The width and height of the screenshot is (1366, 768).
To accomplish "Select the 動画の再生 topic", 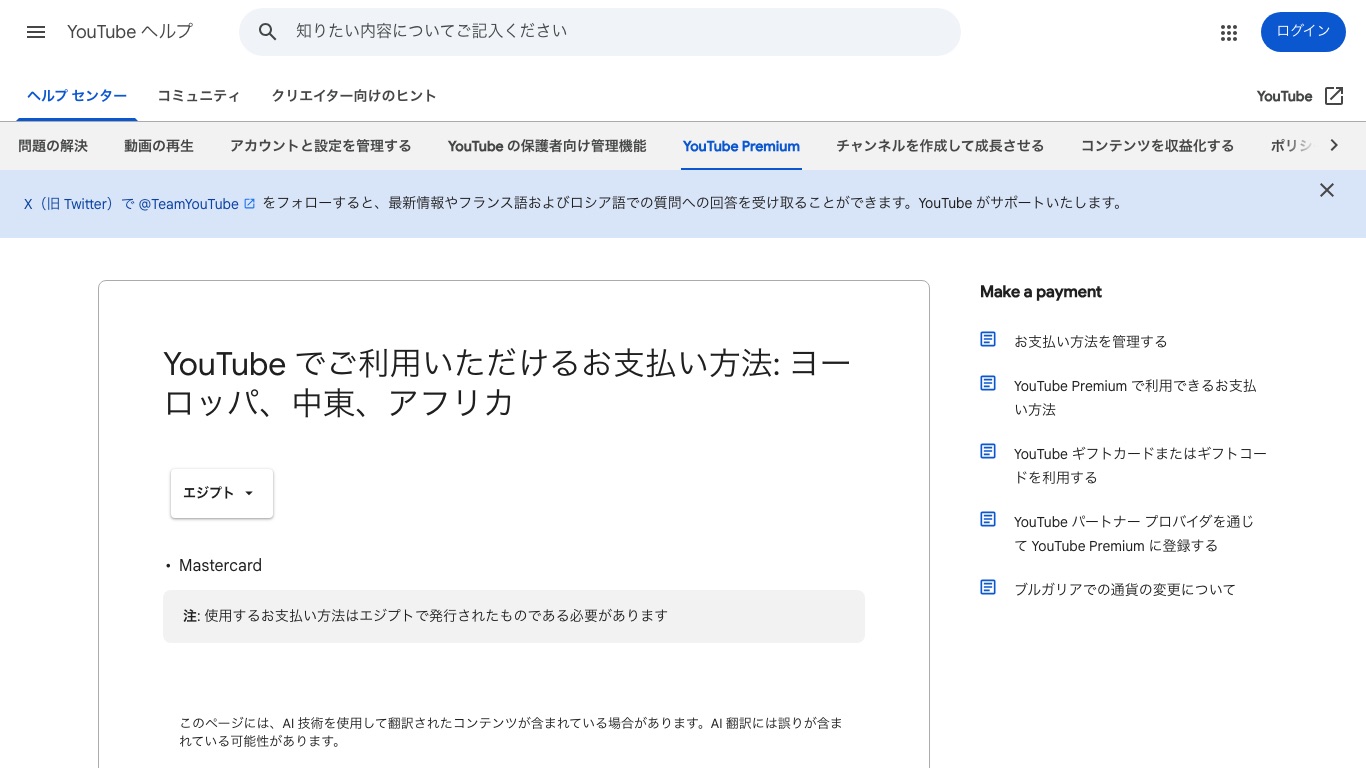I will (159, 146).
